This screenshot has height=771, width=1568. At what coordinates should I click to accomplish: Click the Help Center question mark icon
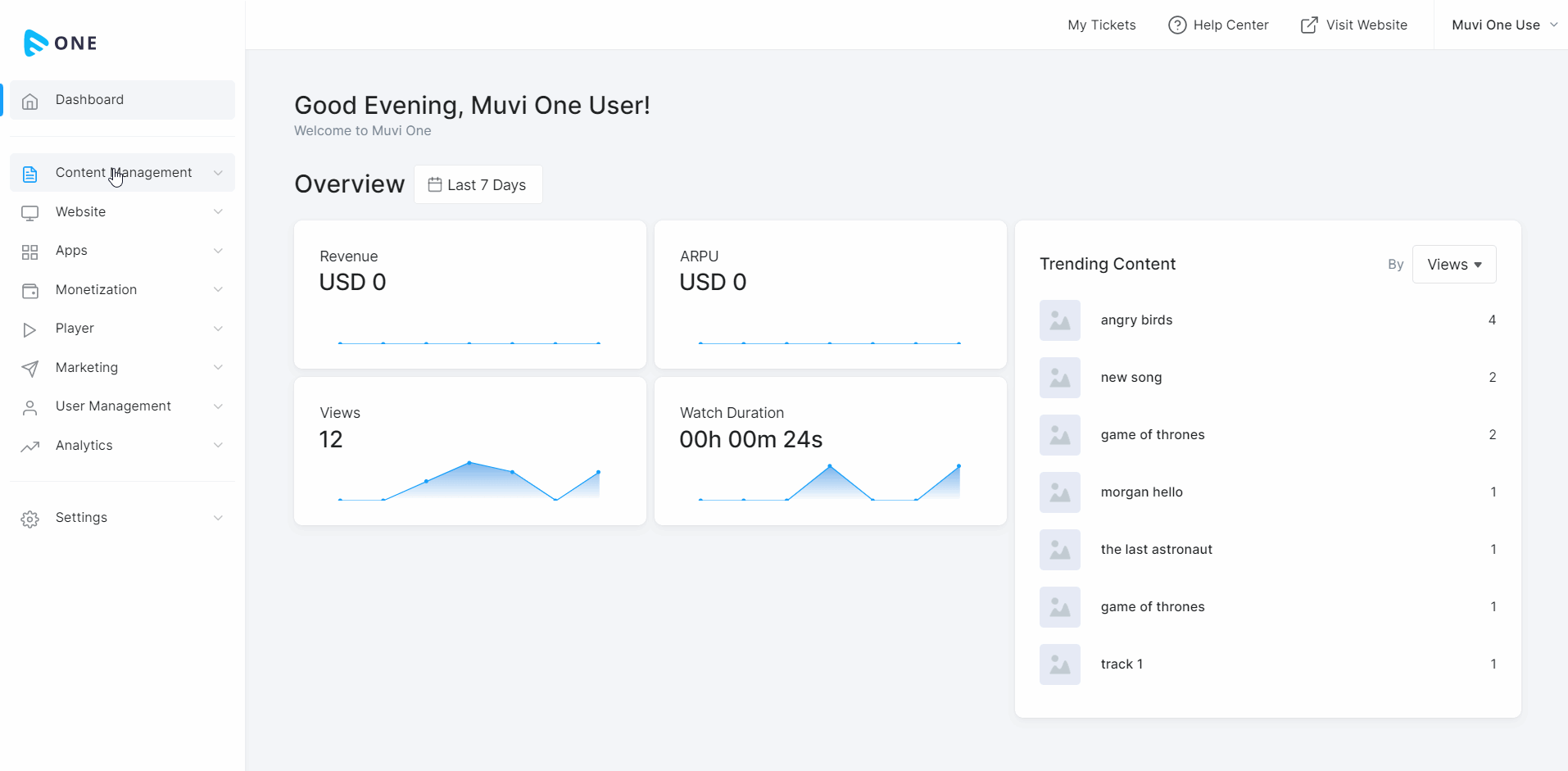(1177, 25)
